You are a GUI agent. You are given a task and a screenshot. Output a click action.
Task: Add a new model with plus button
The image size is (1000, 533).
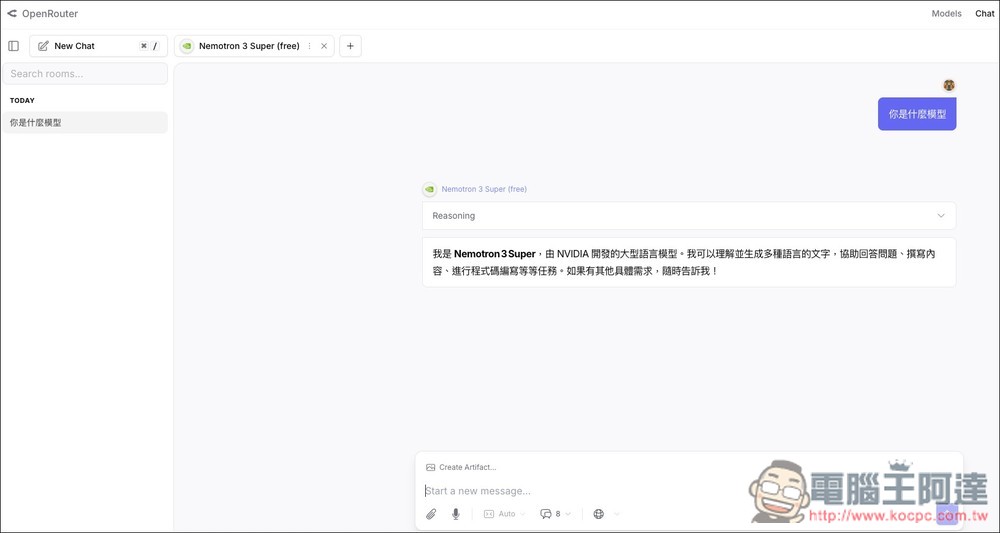tap(350, 46)
